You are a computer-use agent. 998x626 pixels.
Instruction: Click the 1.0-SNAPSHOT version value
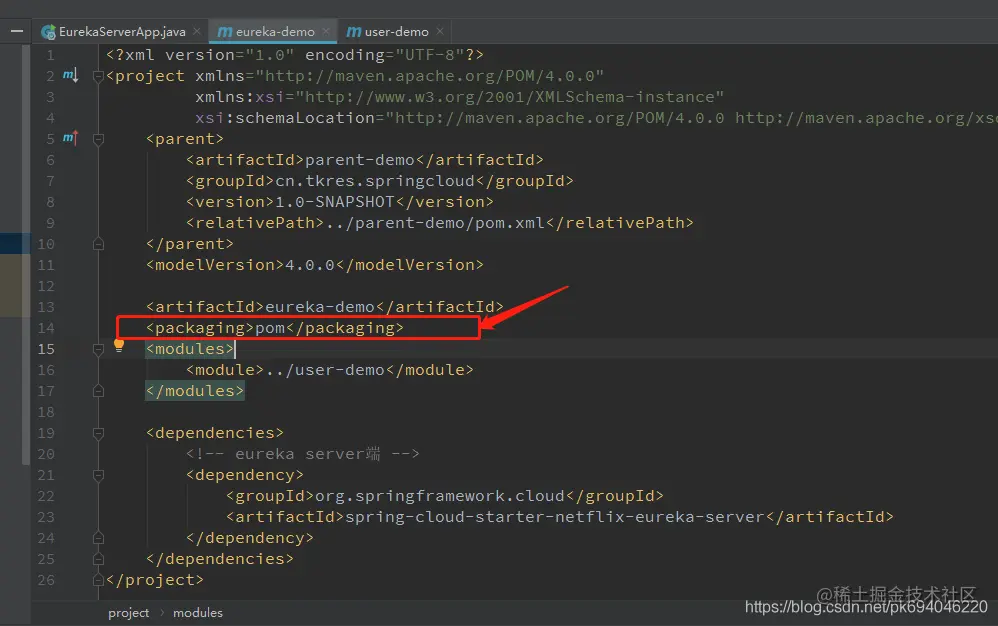(335, 202)
